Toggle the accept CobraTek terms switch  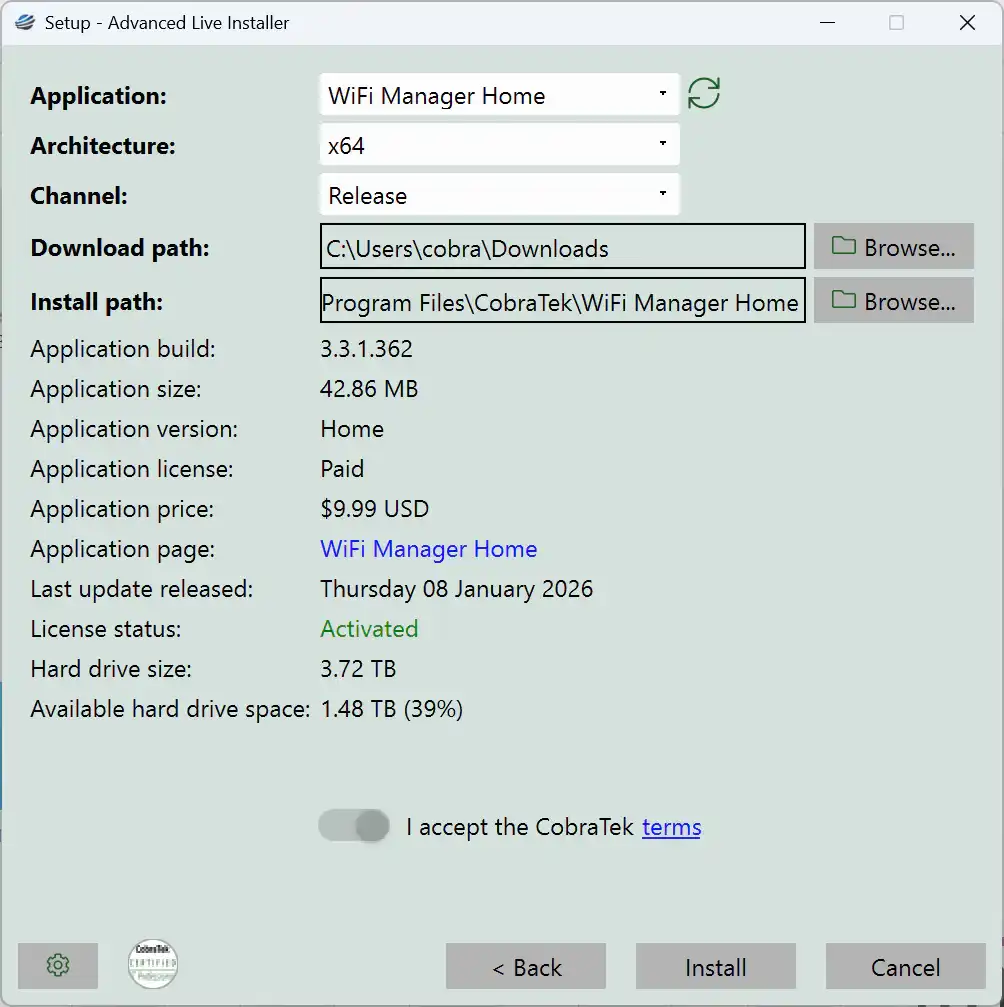[x=354, y=826]
